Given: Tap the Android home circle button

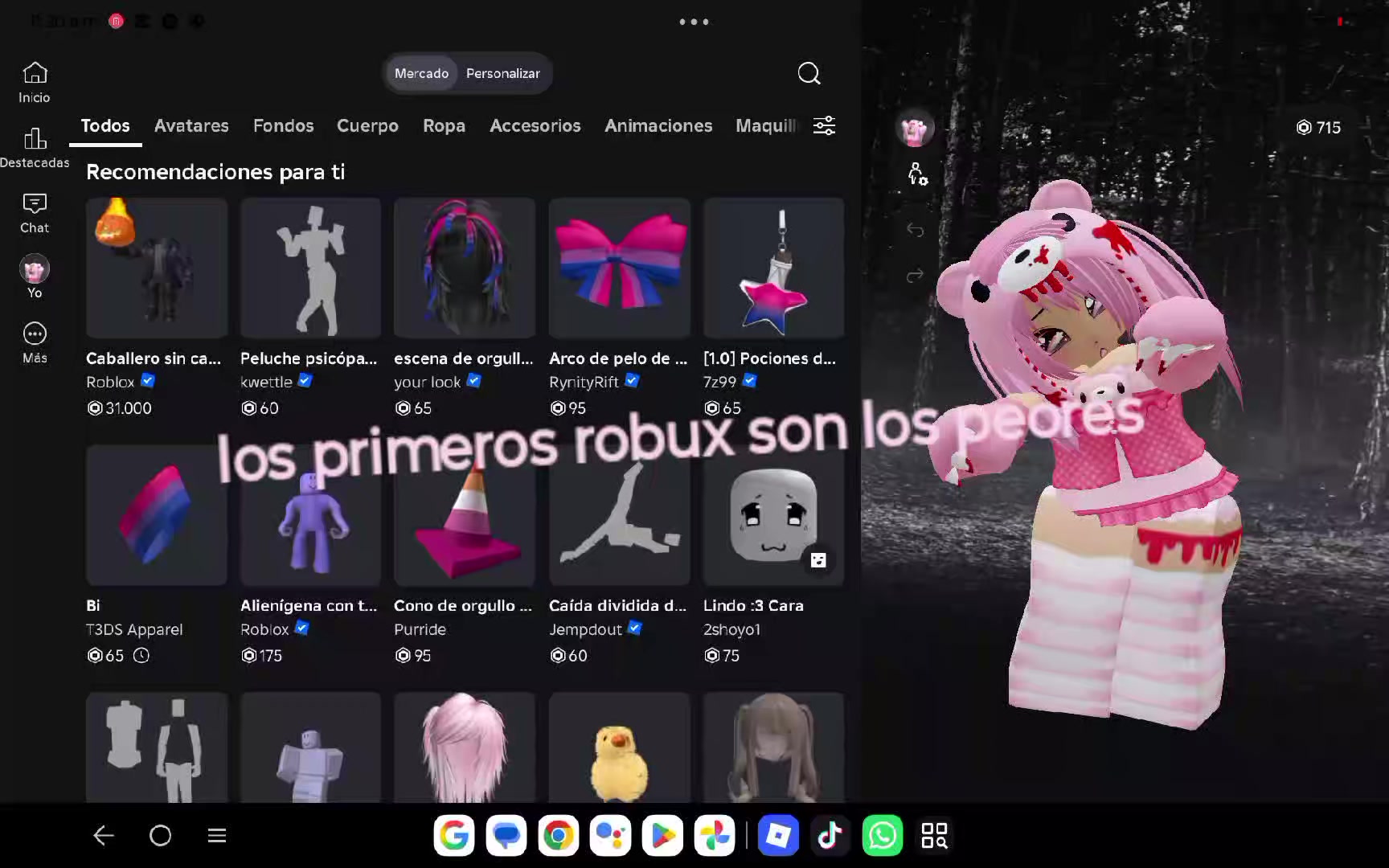Looking at the screenshot, I should 160,836.
